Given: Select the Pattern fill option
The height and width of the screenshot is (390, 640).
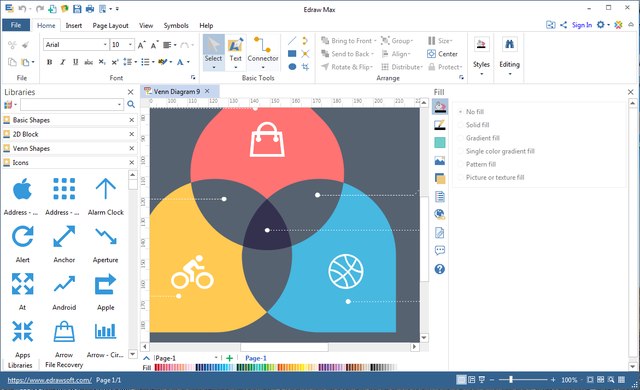Looking at the screenshot, I should (480, 164).
